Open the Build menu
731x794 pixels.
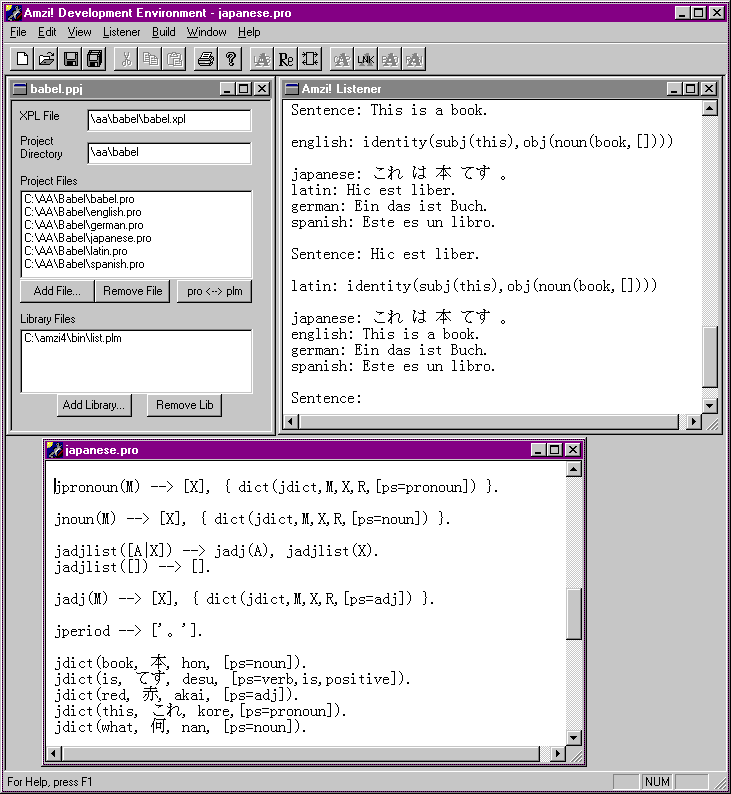[x=163, y=32]
